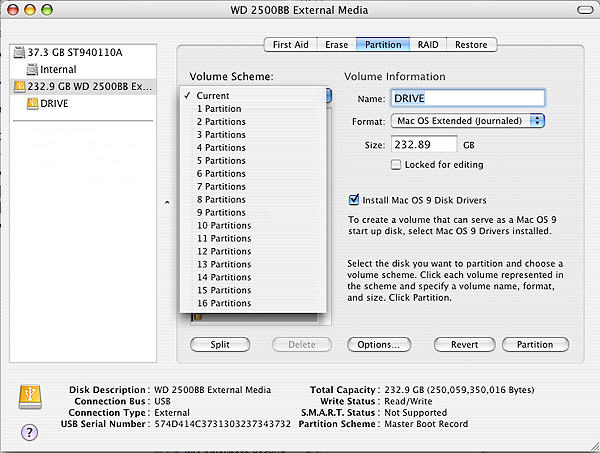Select the Partition tab
Viewport: 600px width, 453px height.
click(x=383, y=45)
